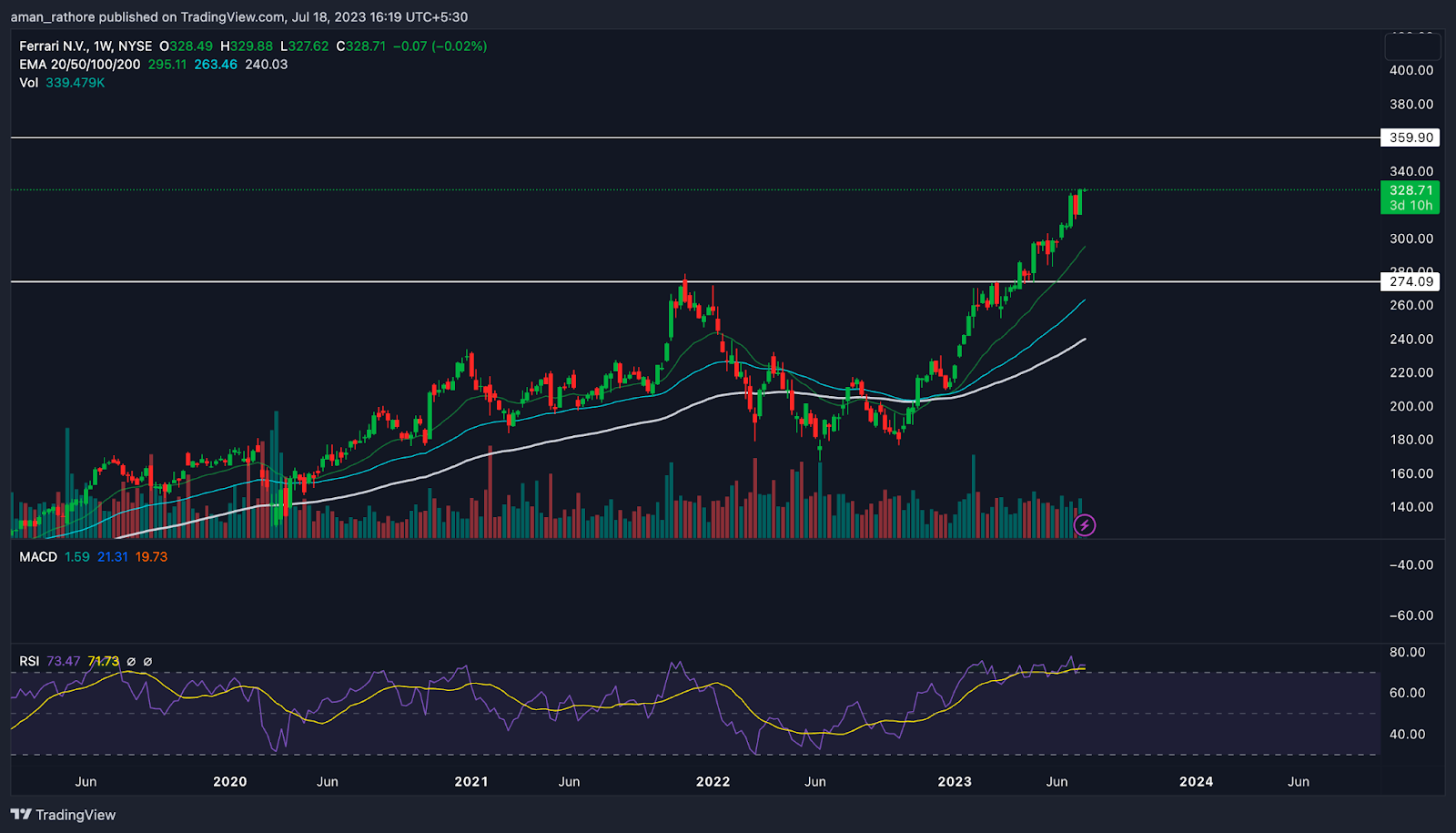The height and width of the screenshot is (833, 1456).
Task: Click the EMA value 263.46
Action: tap(216, 64)
